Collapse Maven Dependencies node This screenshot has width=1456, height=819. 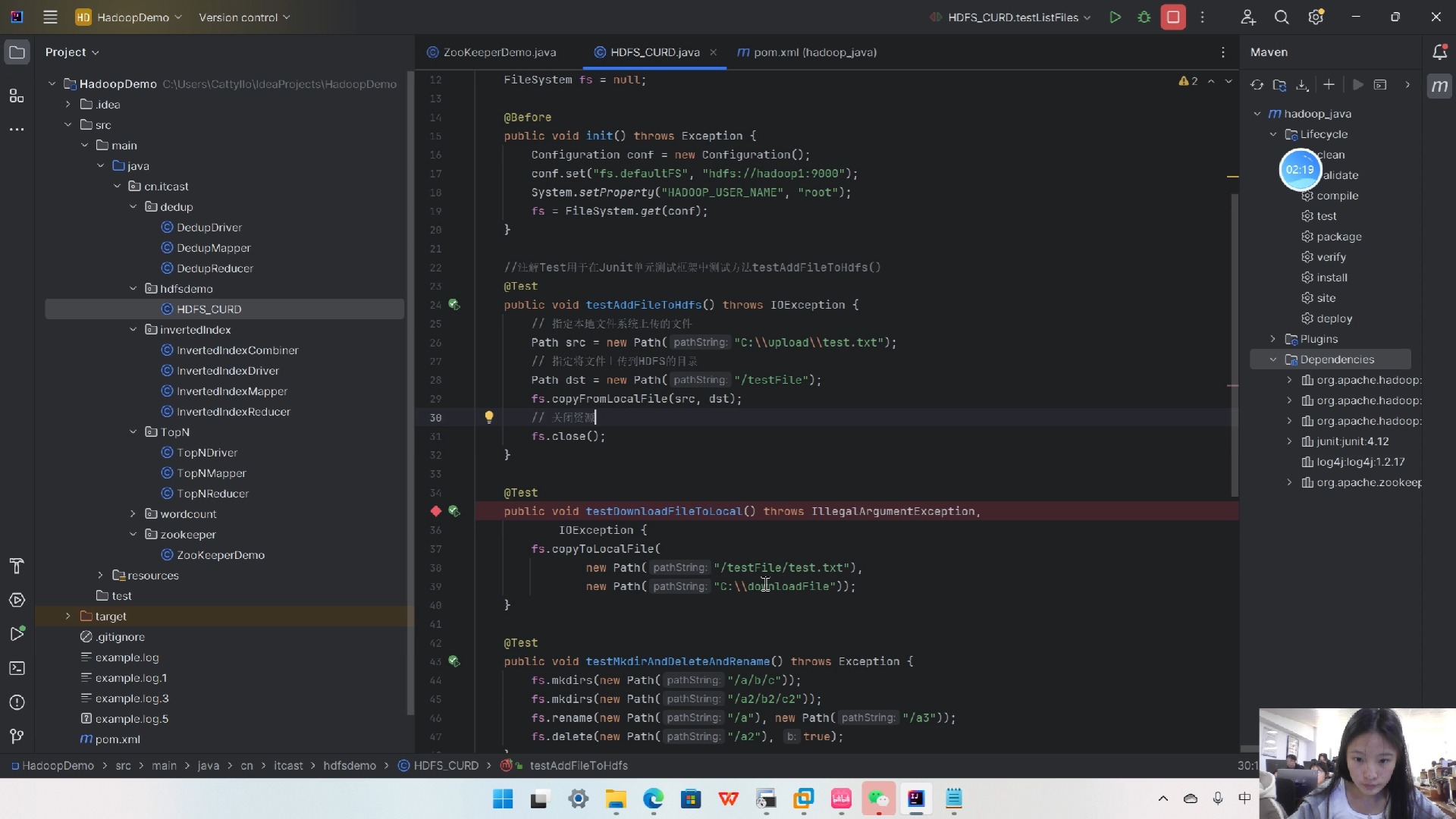(1273, 359)
